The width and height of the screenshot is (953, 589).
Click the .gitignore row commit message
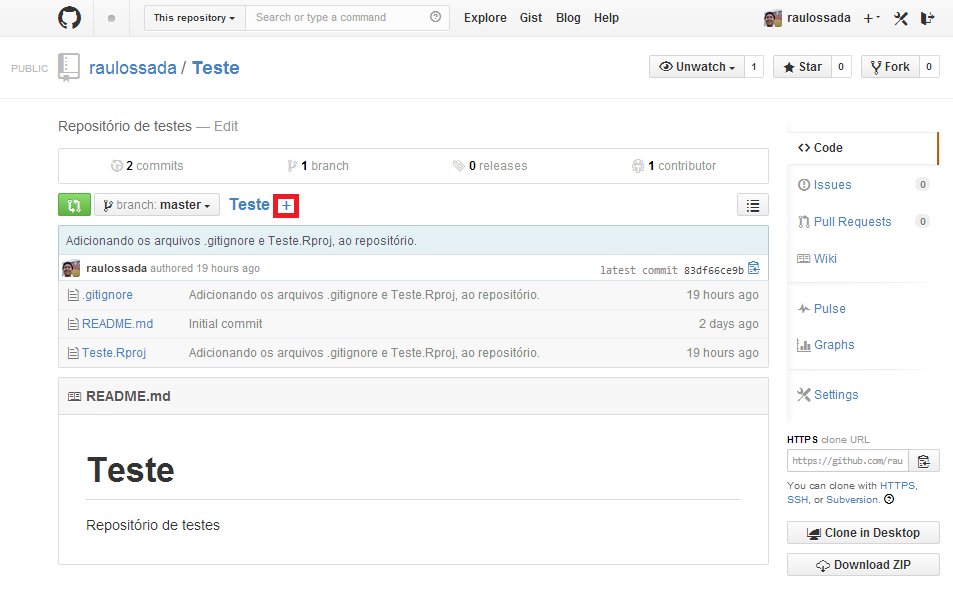pos(364,295)
